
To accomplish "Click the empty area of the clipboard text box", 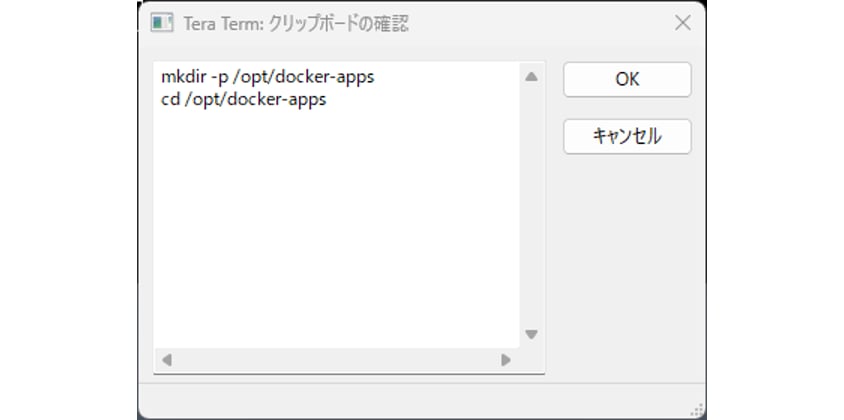I will (x=336, y=230).
